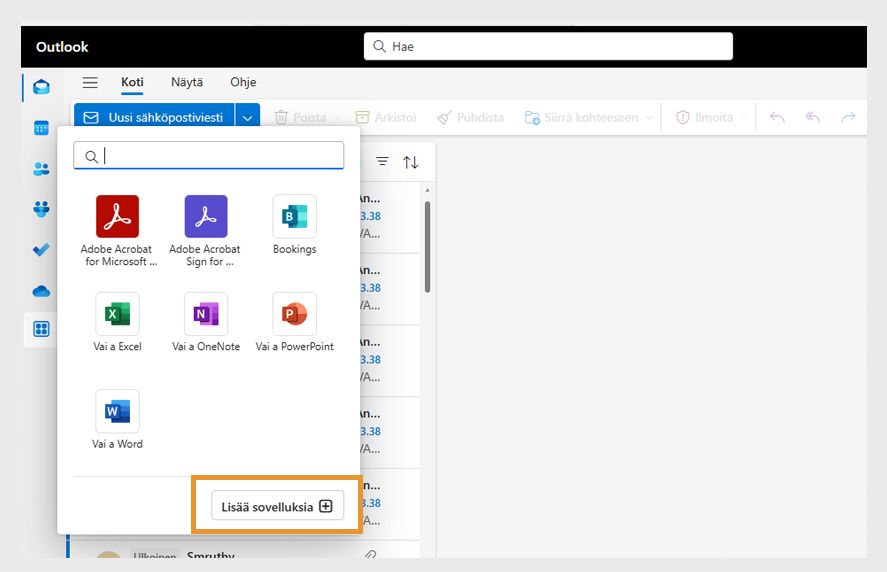The image size is (887, 572).
Task: Change sort order with arrows icon
Action: click(411, 162)
